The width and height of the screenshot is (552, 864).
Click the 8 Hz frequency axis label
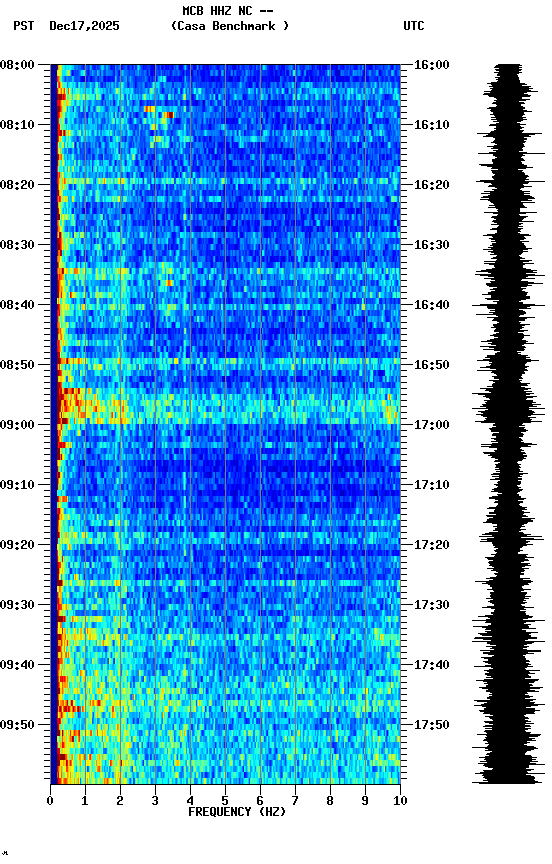(330, 801)
